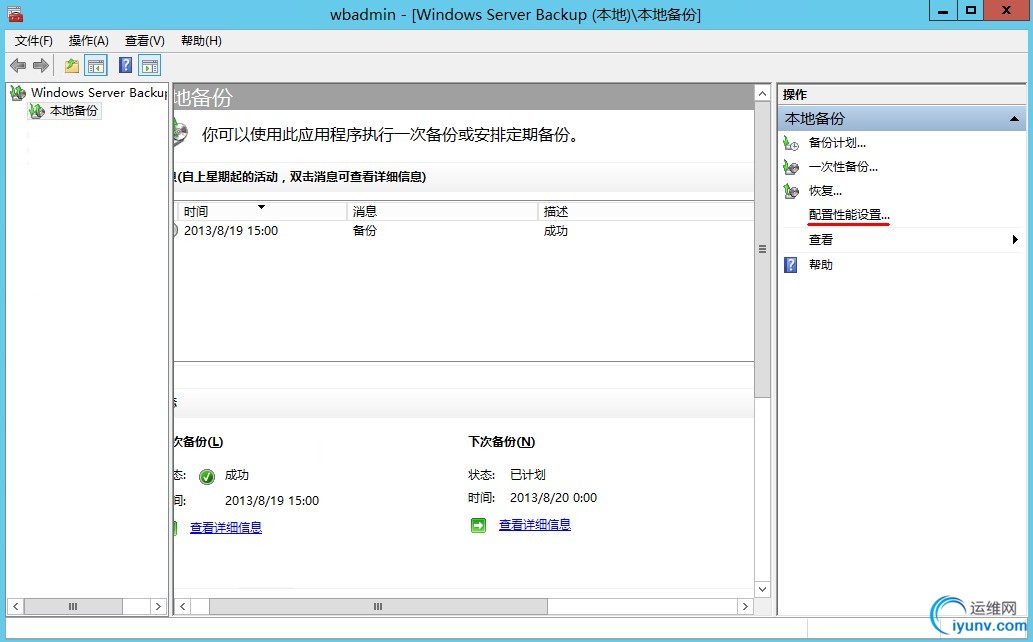
Task: Click the center pane vertical scrollbar thumb
Action: [x=762, y=249]
